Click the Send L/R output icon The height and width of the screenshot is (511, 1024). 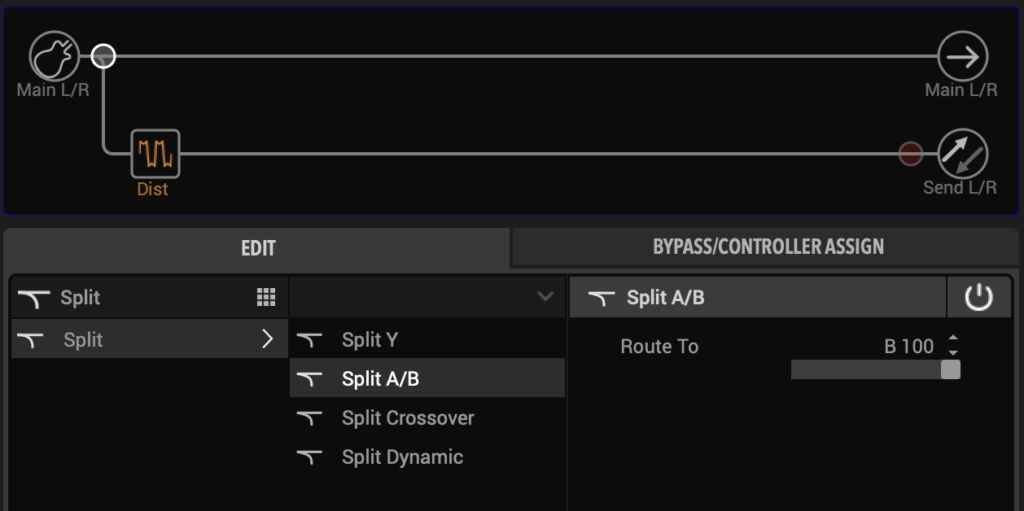(x=963, y=154)
